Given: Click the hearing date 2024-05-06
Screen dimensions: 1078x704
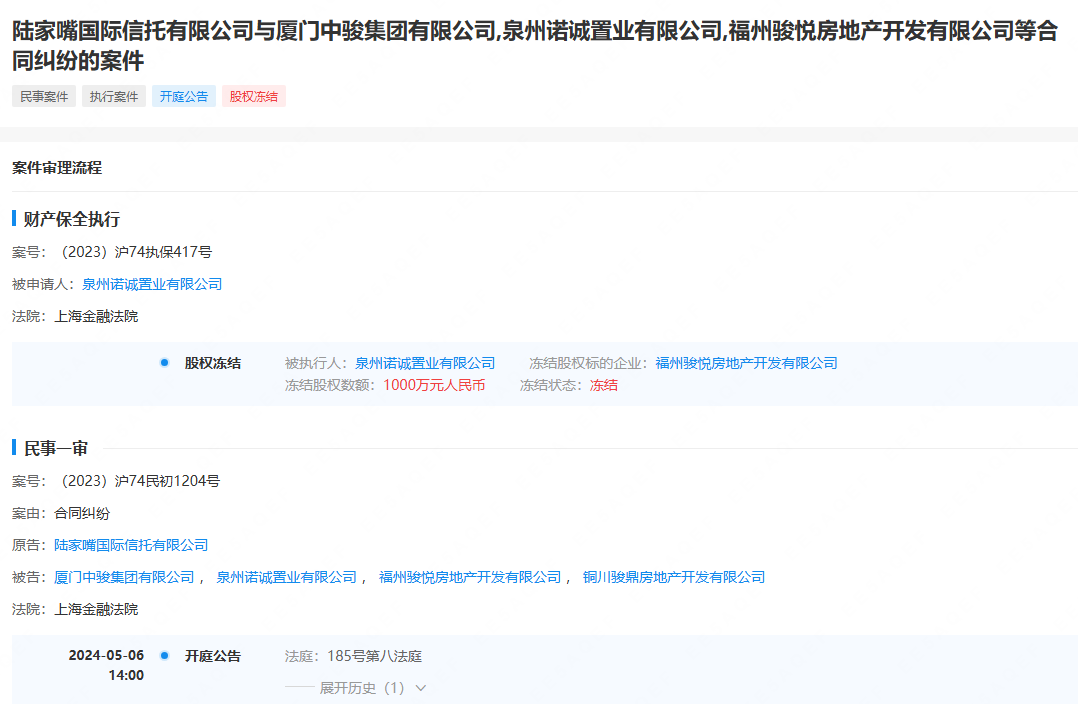Looking at the screenshot, I should tap(107, 655).
